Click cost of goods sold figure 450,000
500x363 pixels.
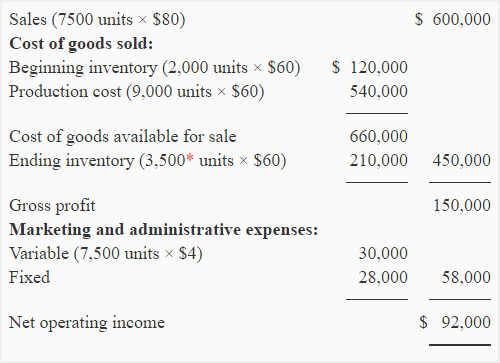pyautogui.click(x=462, y=160)
